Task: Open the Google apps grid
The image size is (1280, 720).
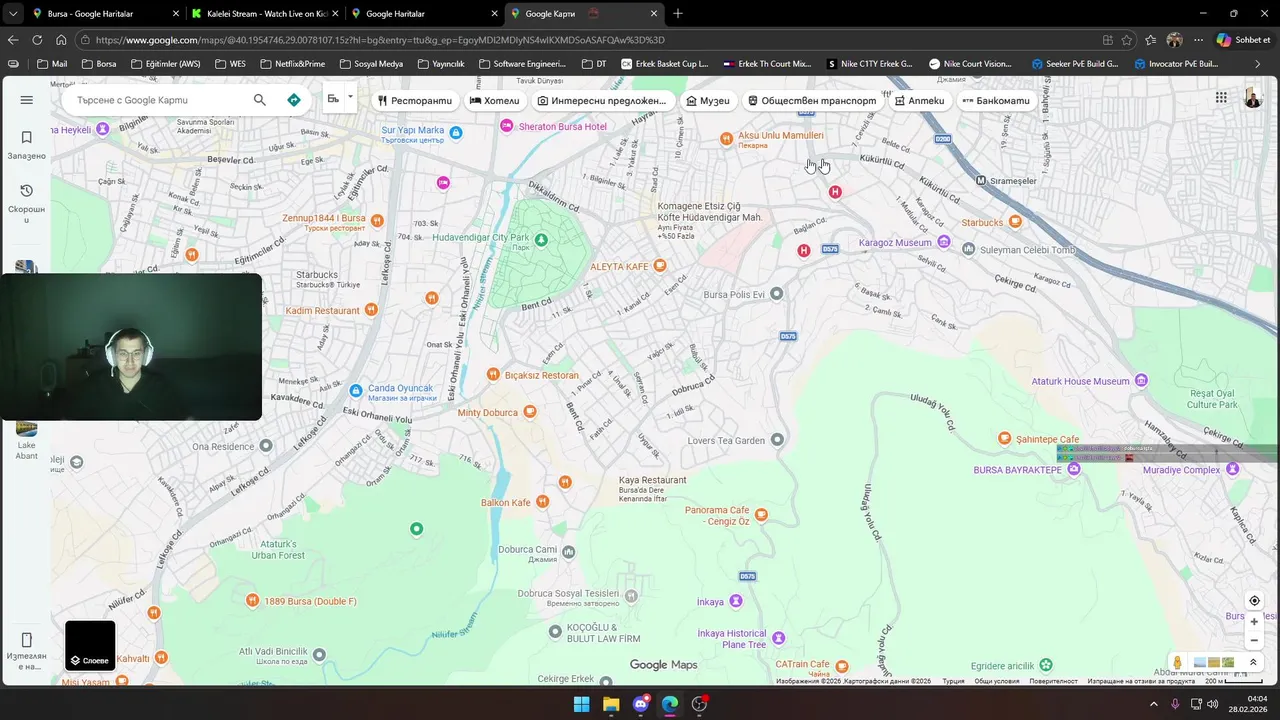Action: (x=1221, y=97)
